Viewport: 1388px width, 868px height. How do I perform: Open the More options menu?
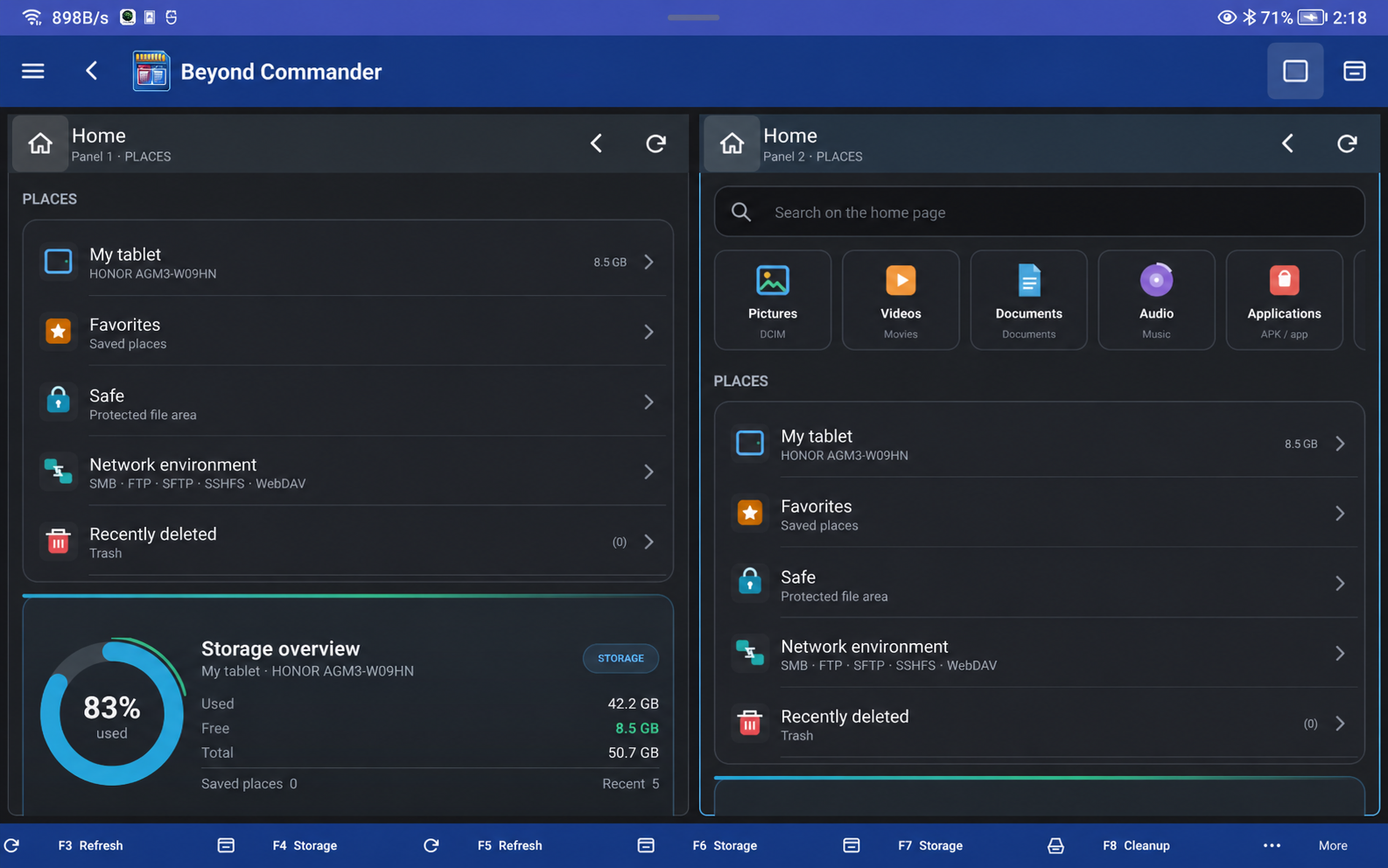(x=1333, y=845)
